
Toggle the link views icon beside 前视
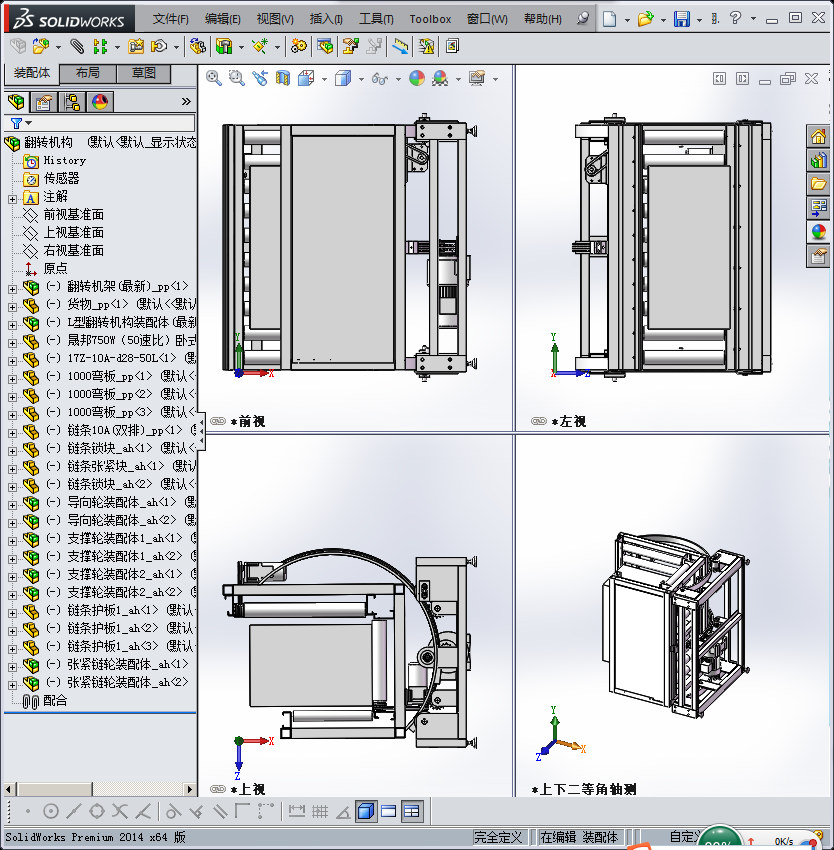[218, 421]
